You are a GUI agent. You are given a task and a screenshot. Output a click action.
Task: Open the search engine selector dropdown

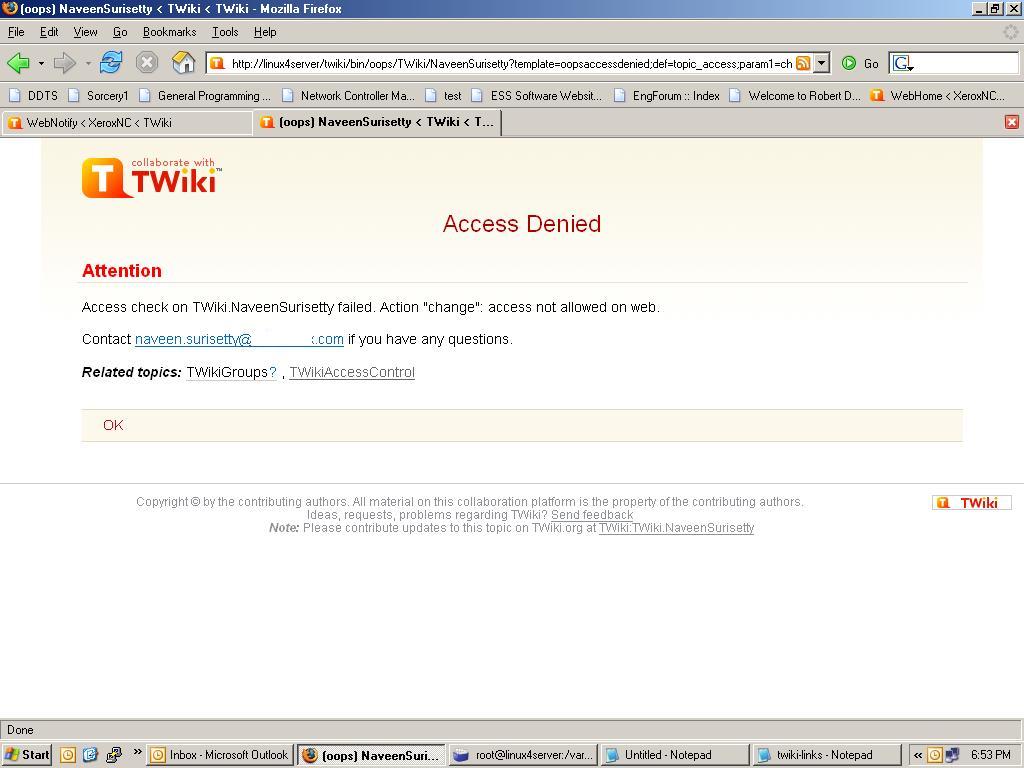click(901, 62)
